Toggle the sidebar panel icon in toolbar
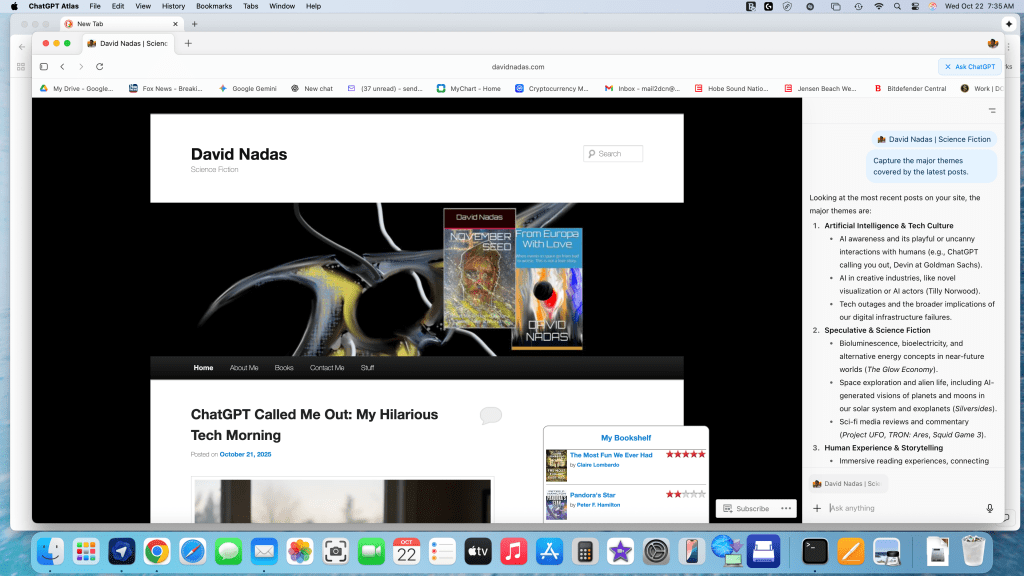Image resolution: width=1024 pixels, height=576 pixels. (x=44, y=66)
